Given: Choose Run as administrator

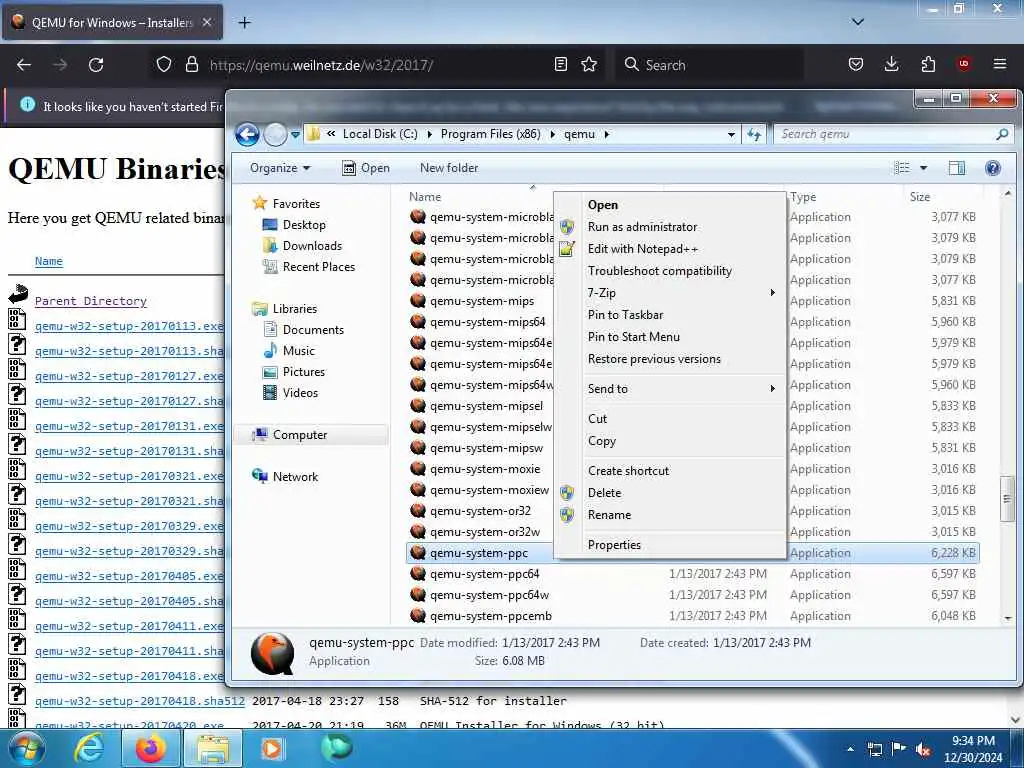Looking at the screenshot, I should (670, 227).
